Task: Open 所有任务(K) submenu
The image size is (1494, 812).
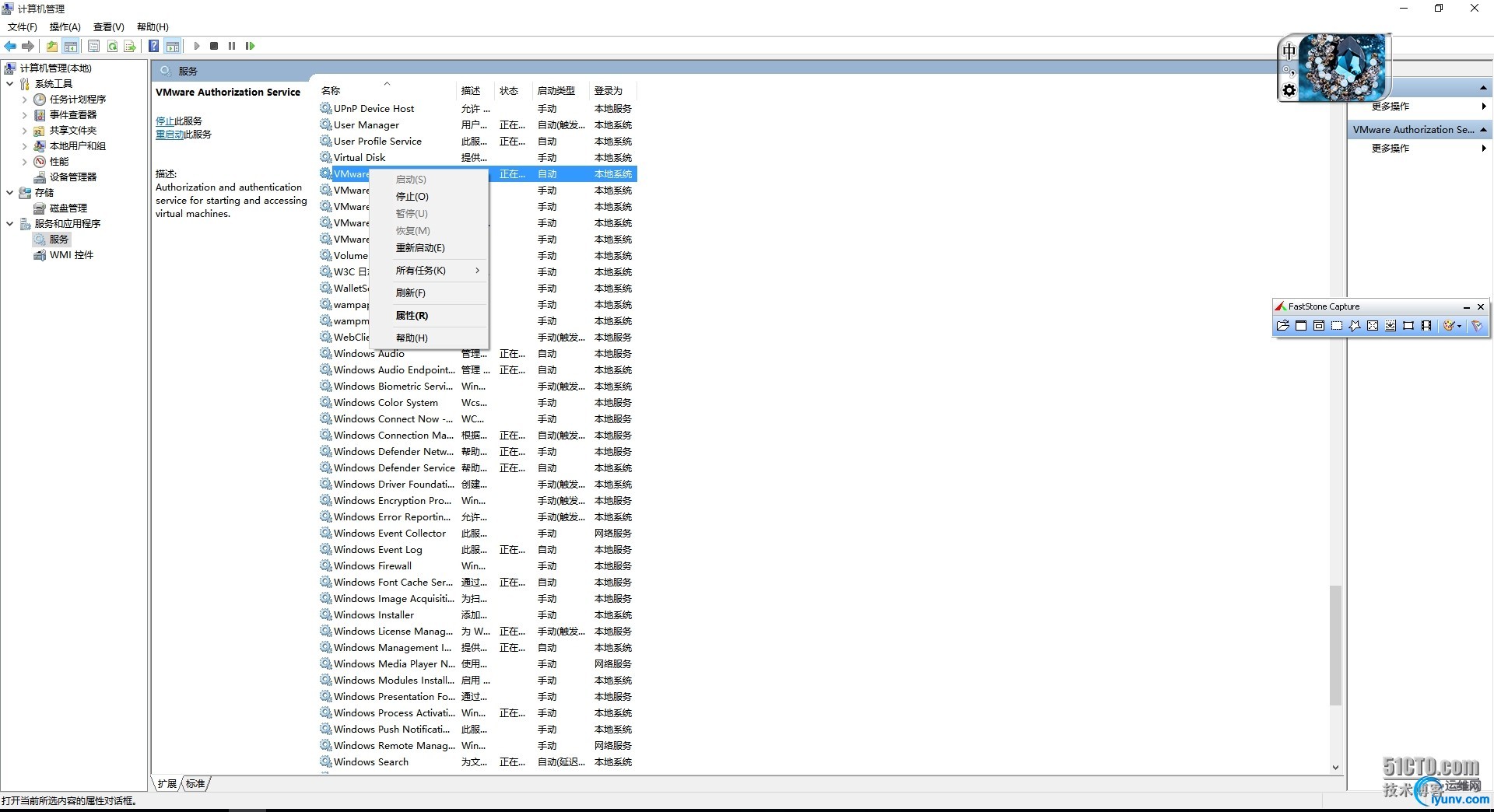Action: [429, 271]
